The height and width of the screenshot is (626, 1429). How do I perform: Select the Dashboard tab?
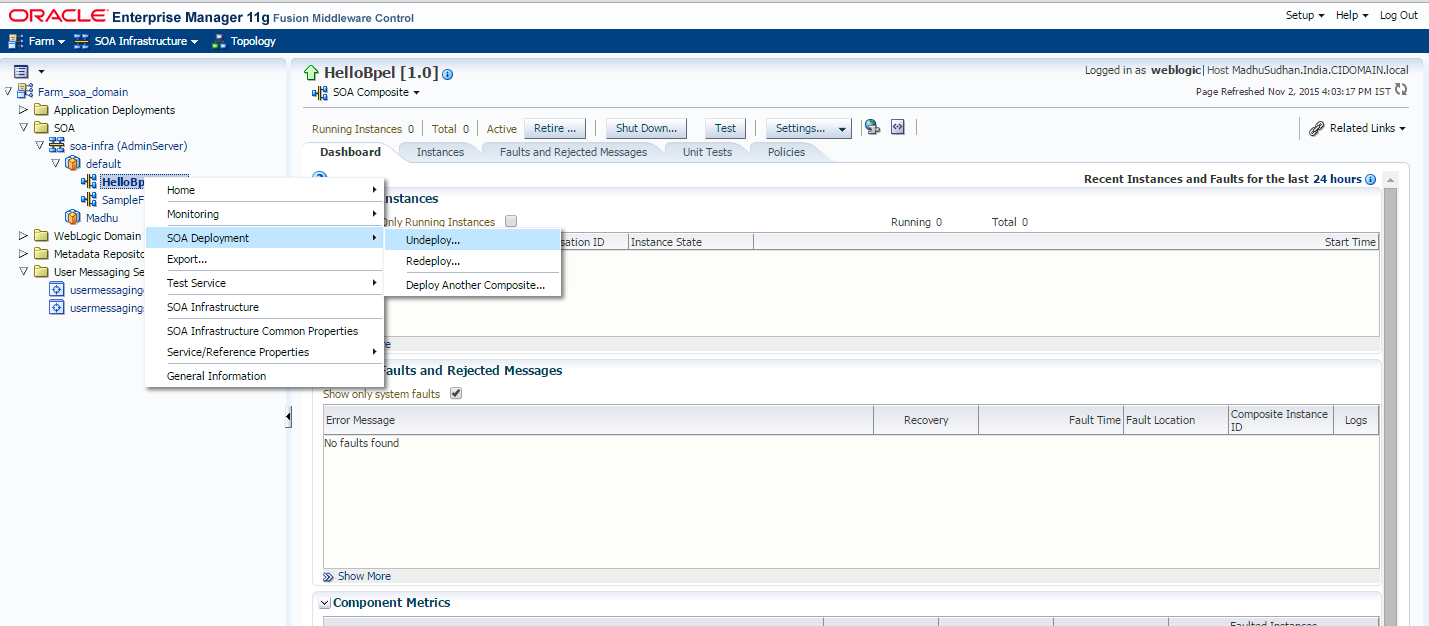pyautogui.click(x=350, y=152)
